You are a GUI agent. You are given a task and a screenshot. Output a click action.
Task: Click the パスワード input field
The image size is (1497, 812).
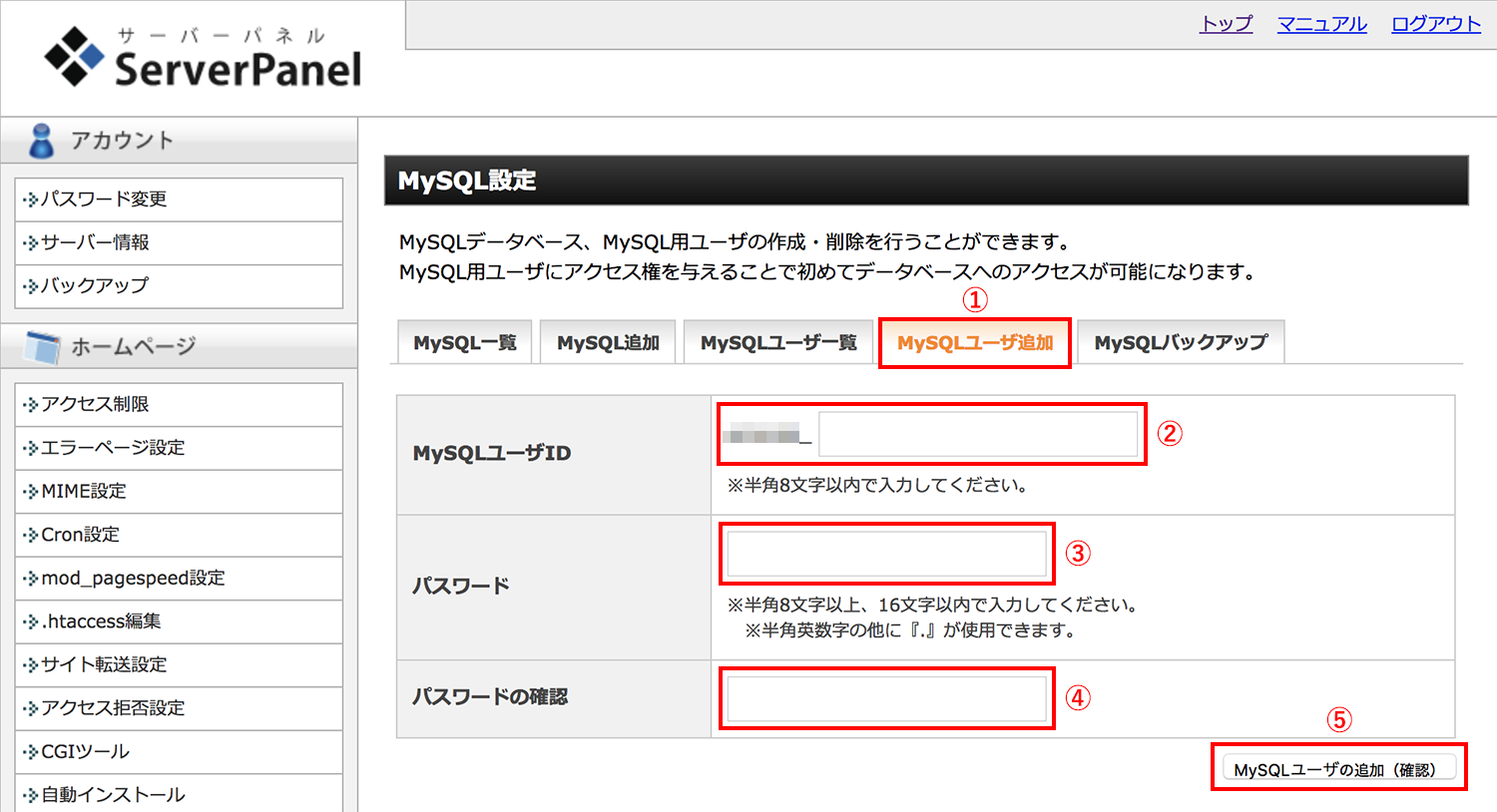tap(886, 554)
